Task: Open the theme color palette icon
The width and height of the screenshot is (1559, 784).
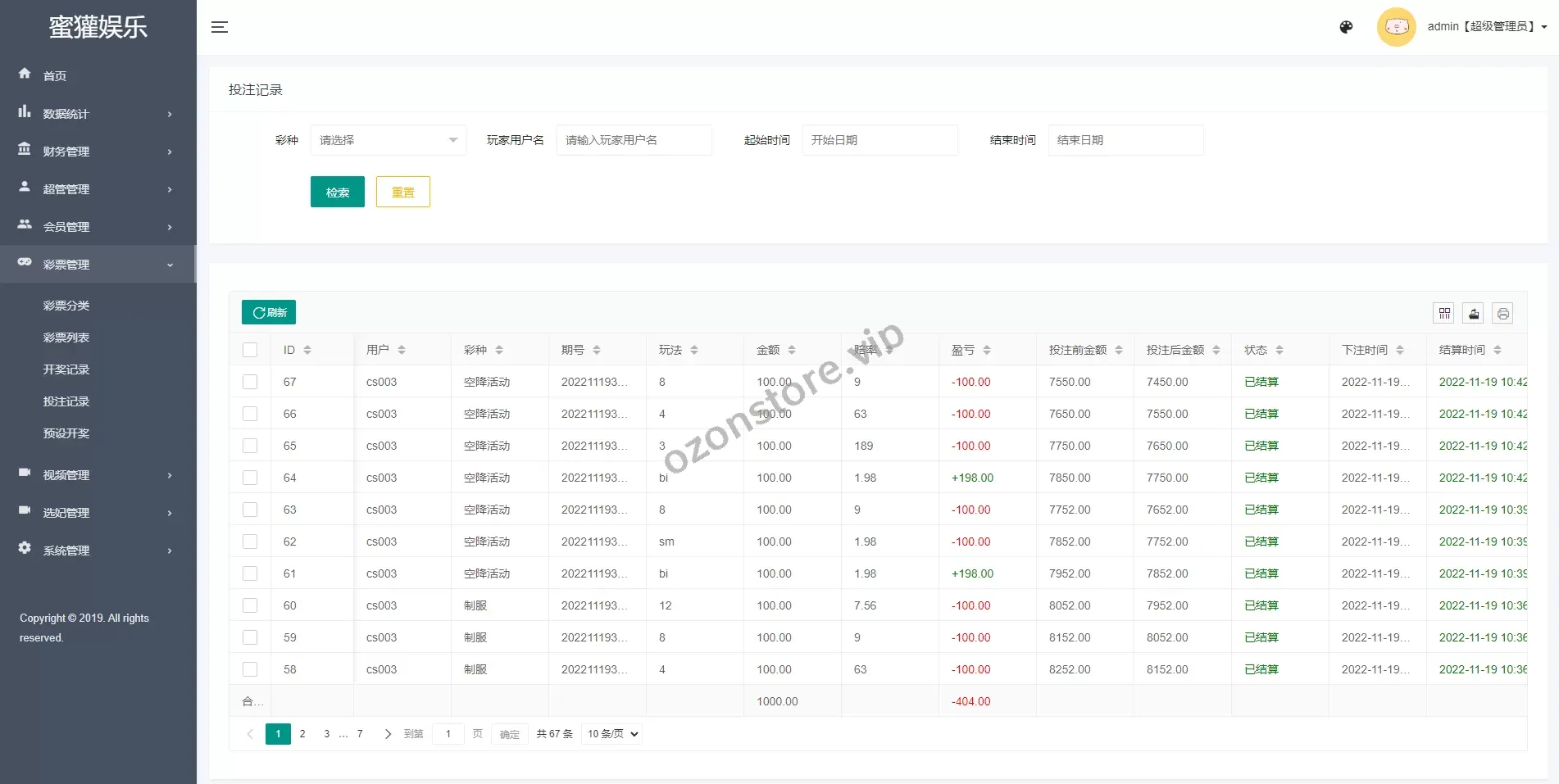Action: tap(1346, 27)
